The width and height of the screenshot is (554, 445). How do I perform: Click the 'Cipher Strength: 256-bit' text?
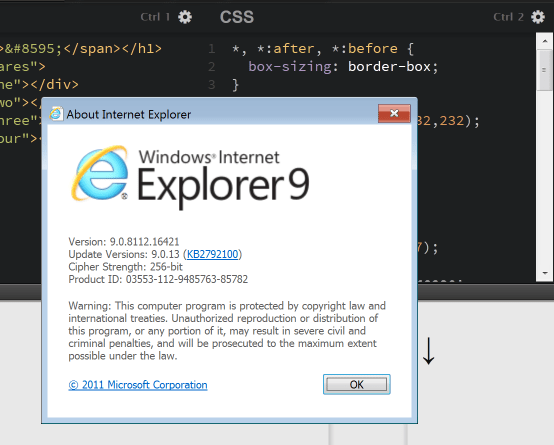[x=125, y=267]
